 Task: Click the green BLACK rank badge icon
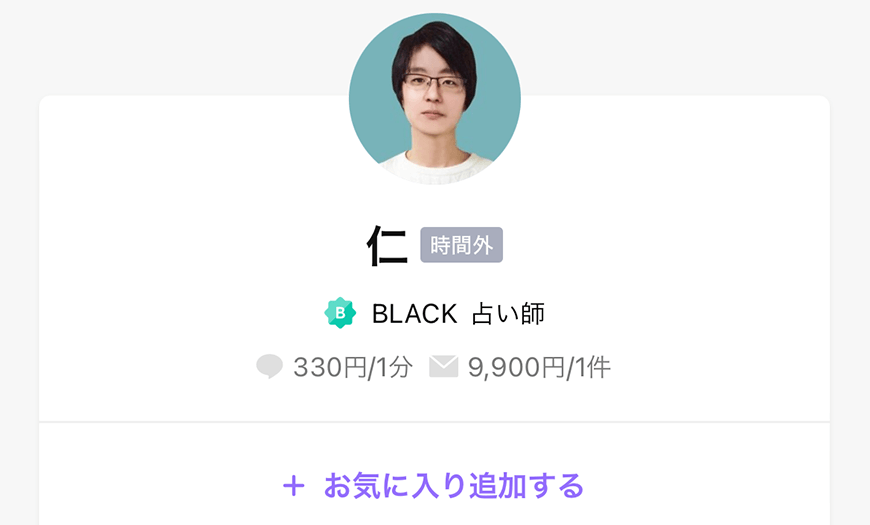[340, 313]
